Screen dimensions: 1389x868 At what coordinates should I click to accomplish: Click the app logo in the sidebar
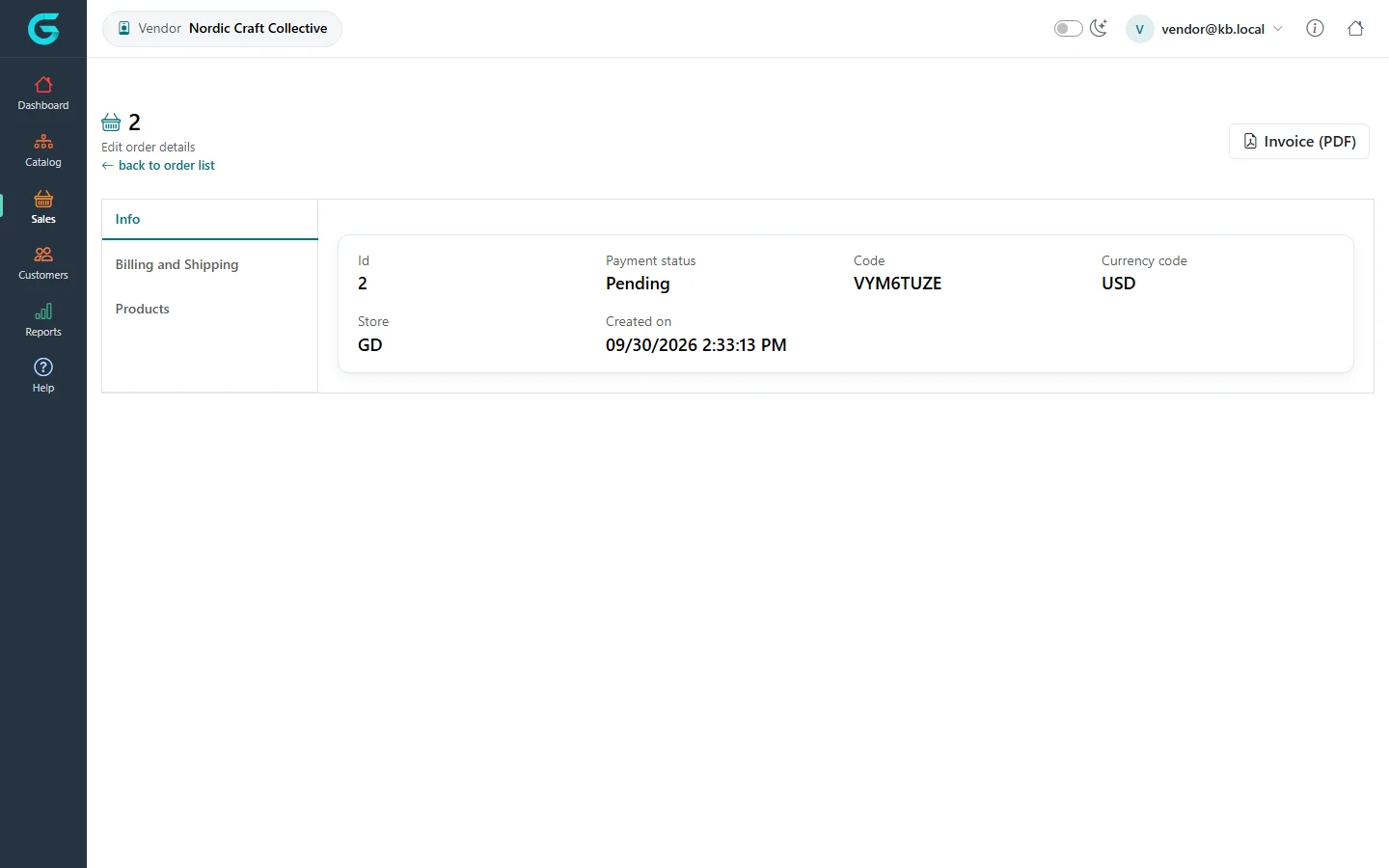pyautogui.click(x=43, y=29)
